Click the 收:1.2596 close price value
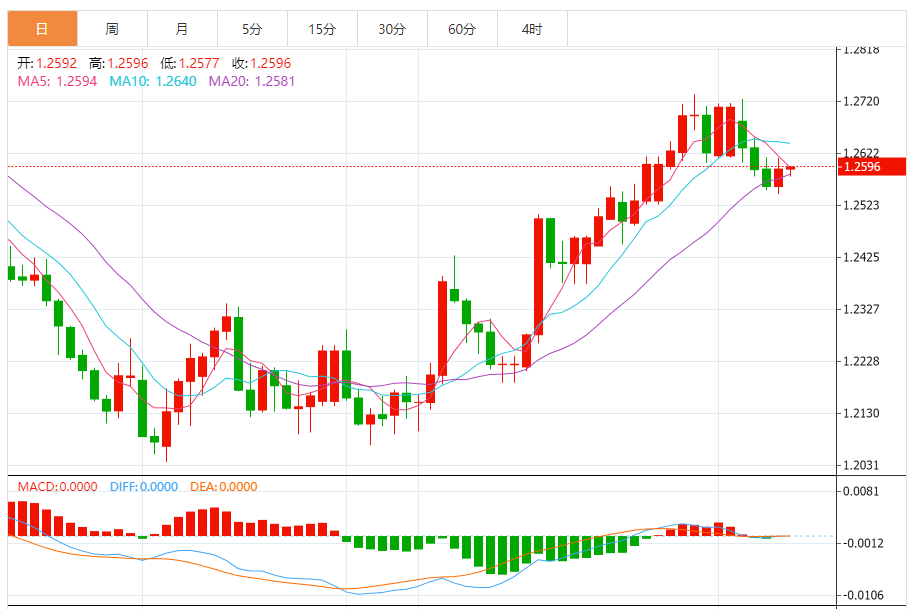 click(x=261, y=63)
